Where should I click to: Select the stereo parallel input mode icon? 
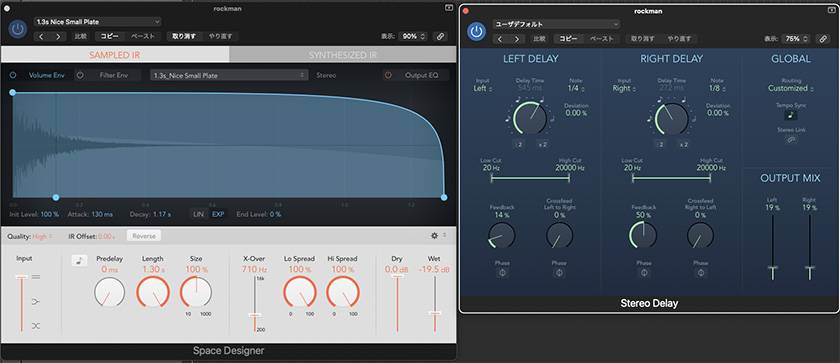36,277
